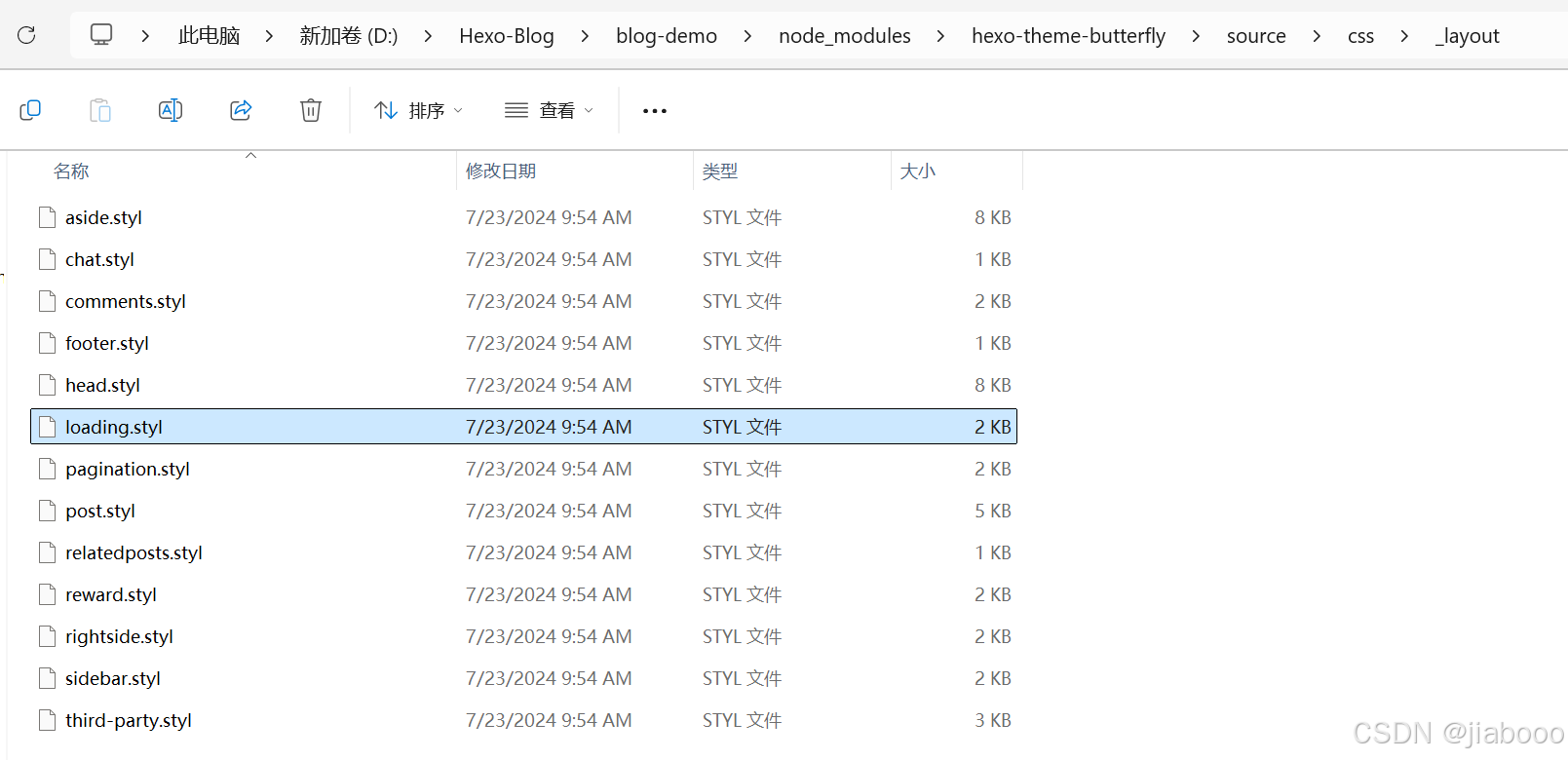Viewport: 1568px width, 760px height.
Task: Open the See more three-dots menu
Action: (655, 111)
